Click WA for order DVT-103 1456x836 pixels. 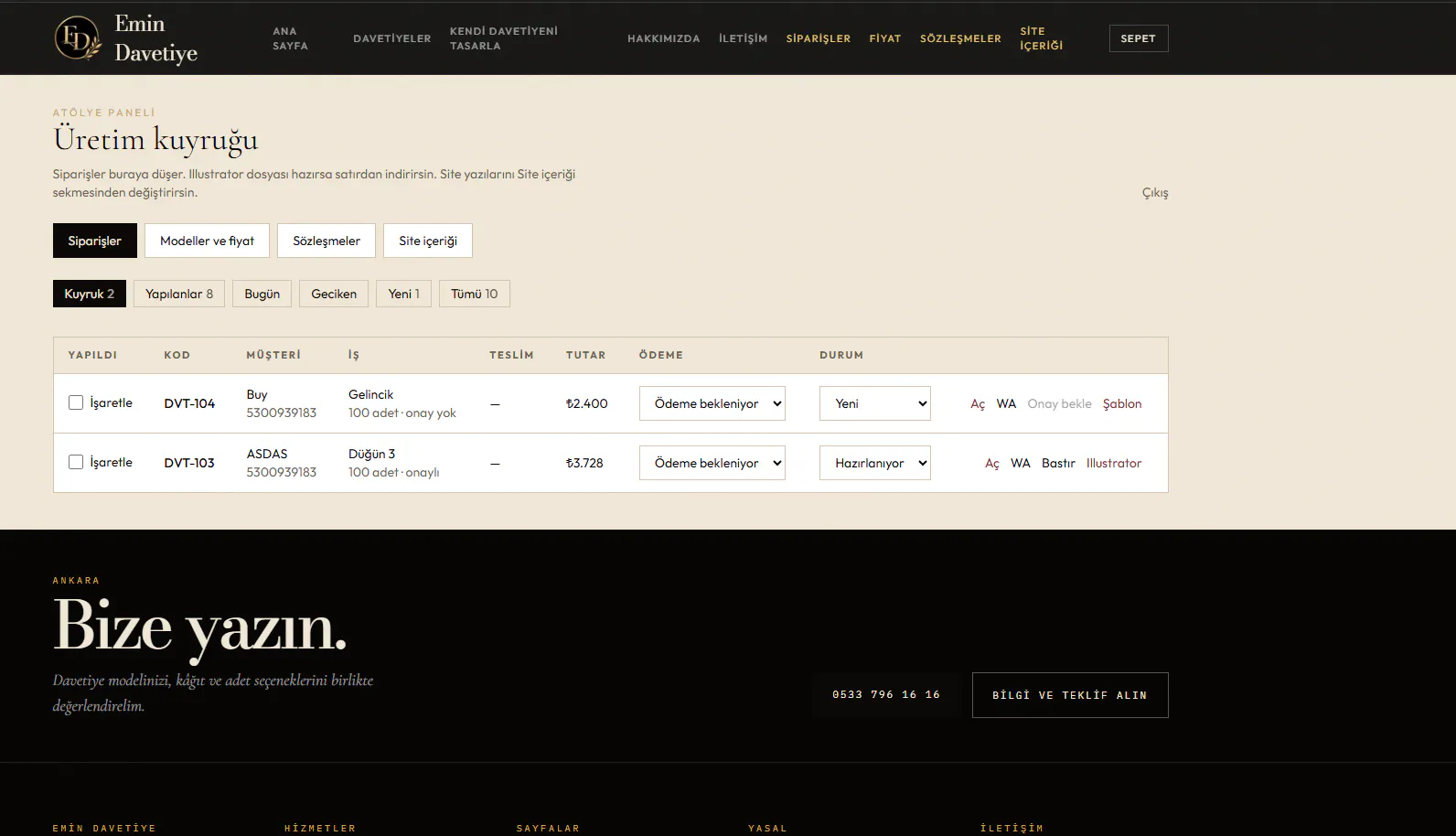tap(1021, 463)
